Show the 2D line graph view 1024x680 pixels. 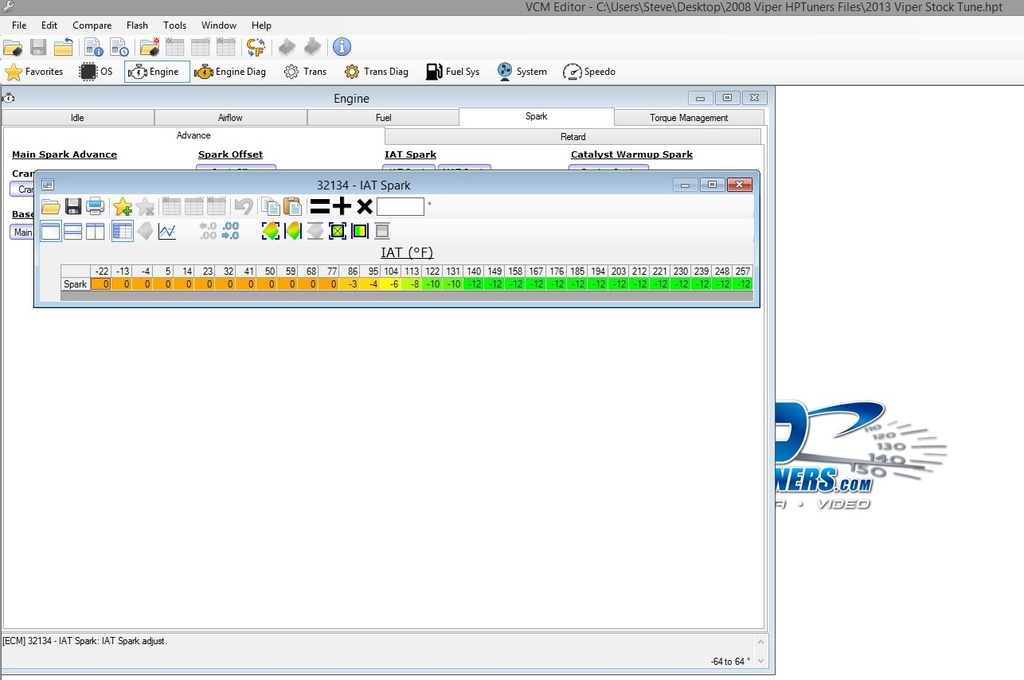coord(167,232)
